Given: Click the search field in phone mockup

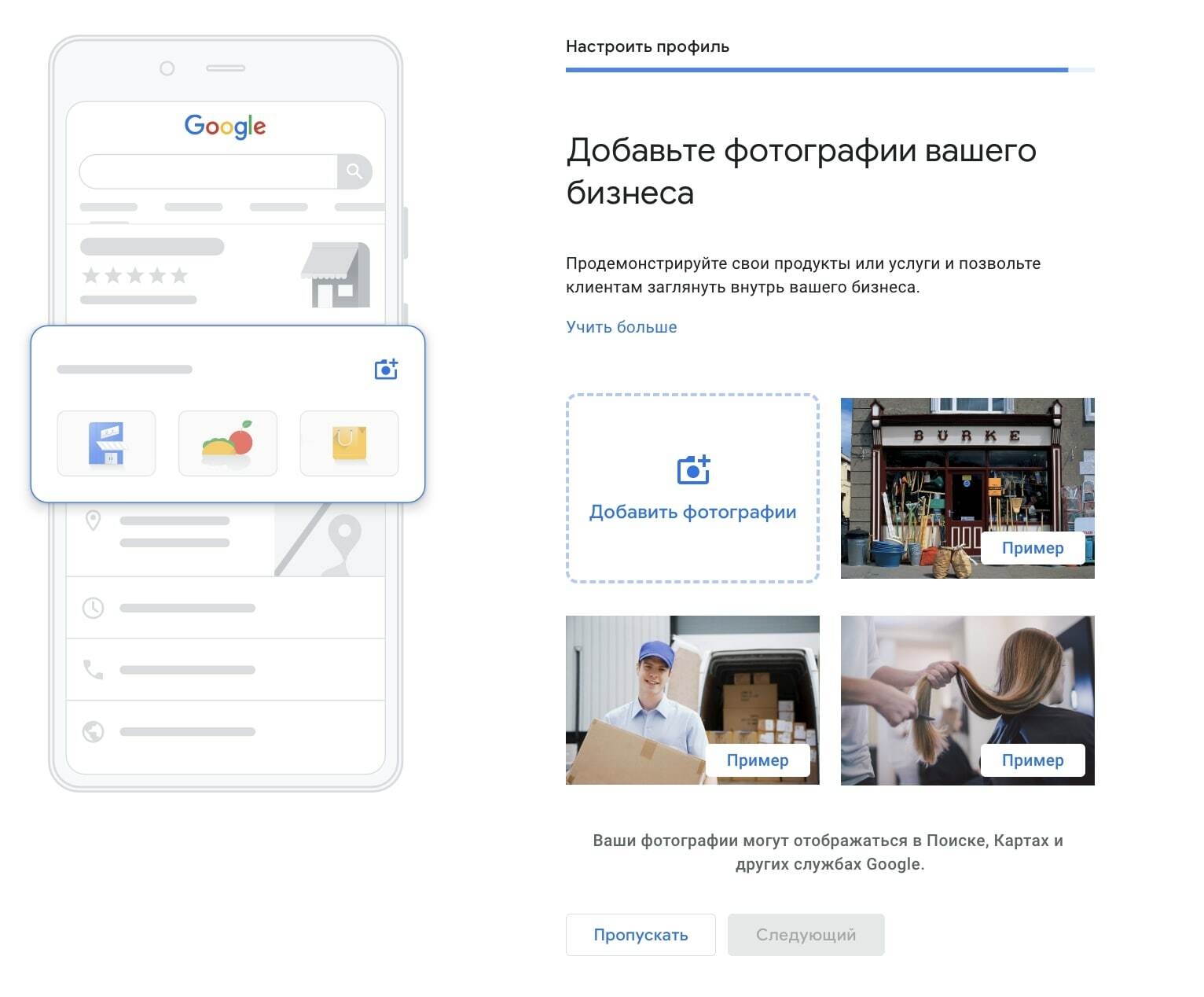Looking at the screenshot, I should pos(208,171).
